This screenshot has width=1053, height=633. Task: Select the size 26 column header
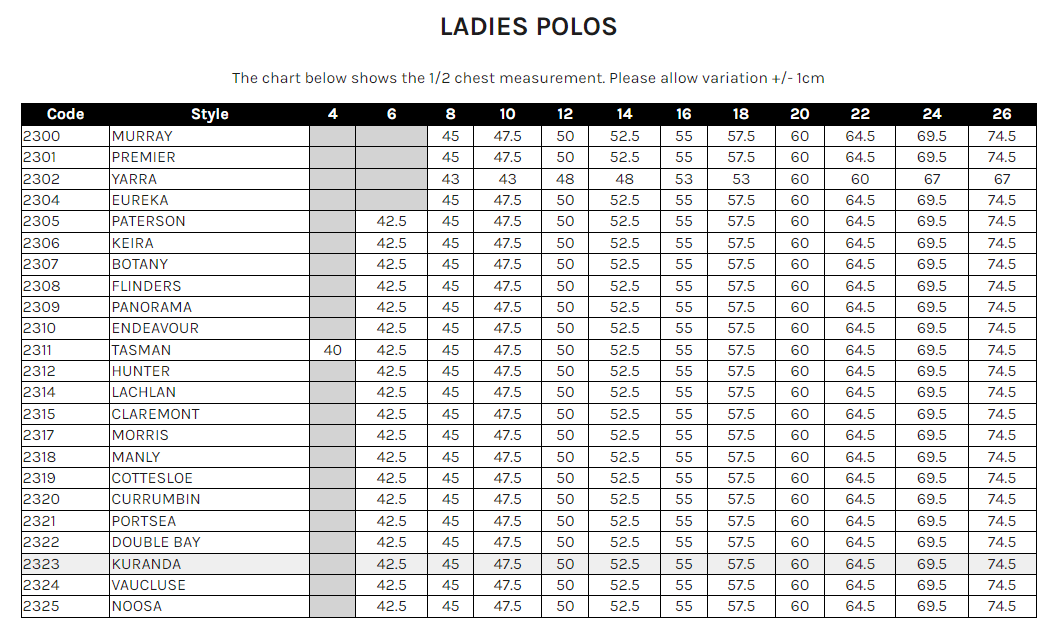click(1001, 114)
